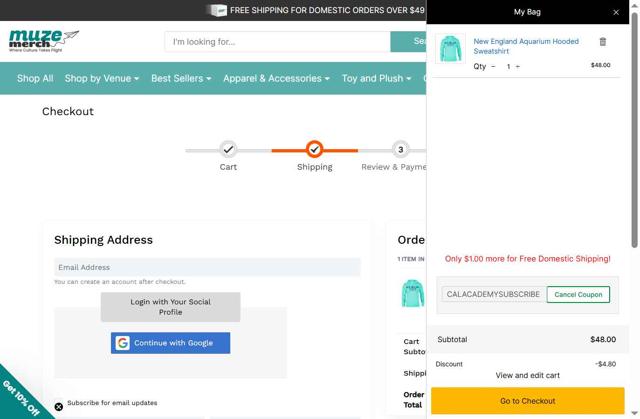Close the My Bag panel

[x=616, y=12]
